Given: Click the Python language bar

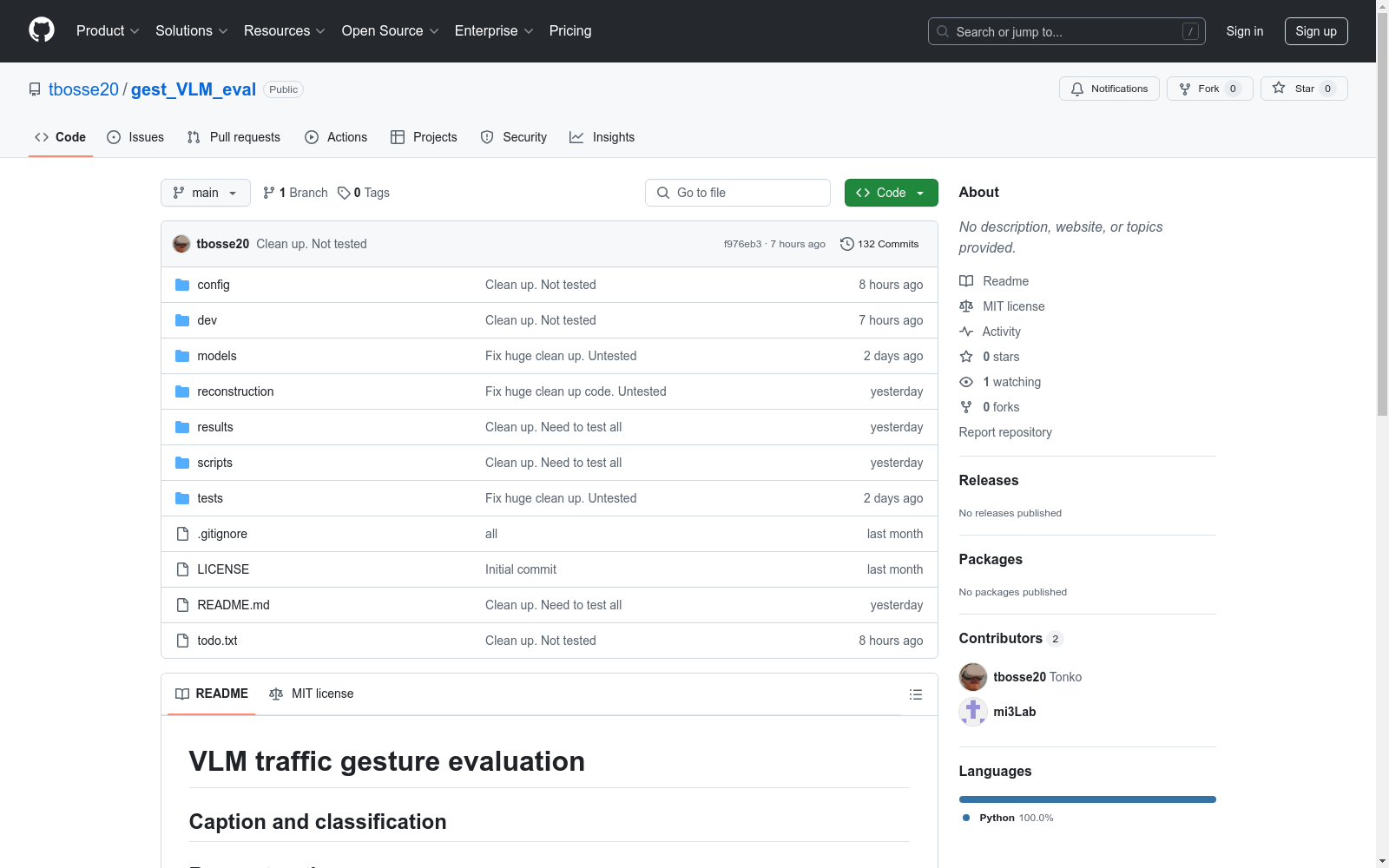Looking at the screenshot, I should click(x=1088, y=799).
